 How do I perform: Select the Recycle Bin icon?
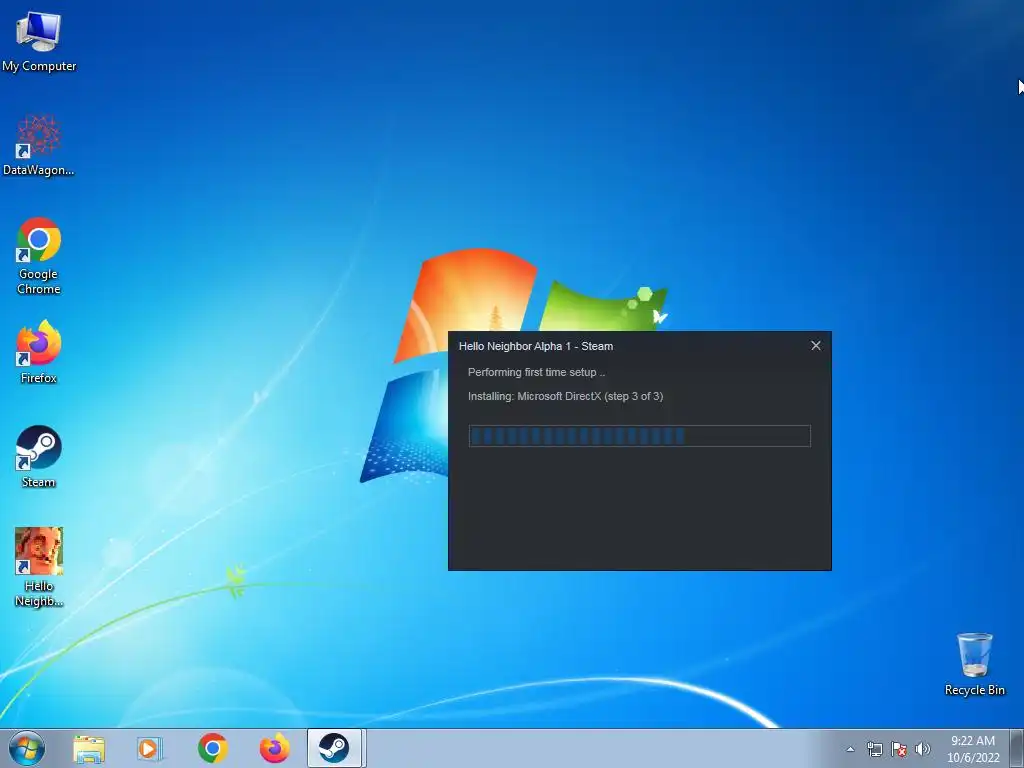coord(974,664)
